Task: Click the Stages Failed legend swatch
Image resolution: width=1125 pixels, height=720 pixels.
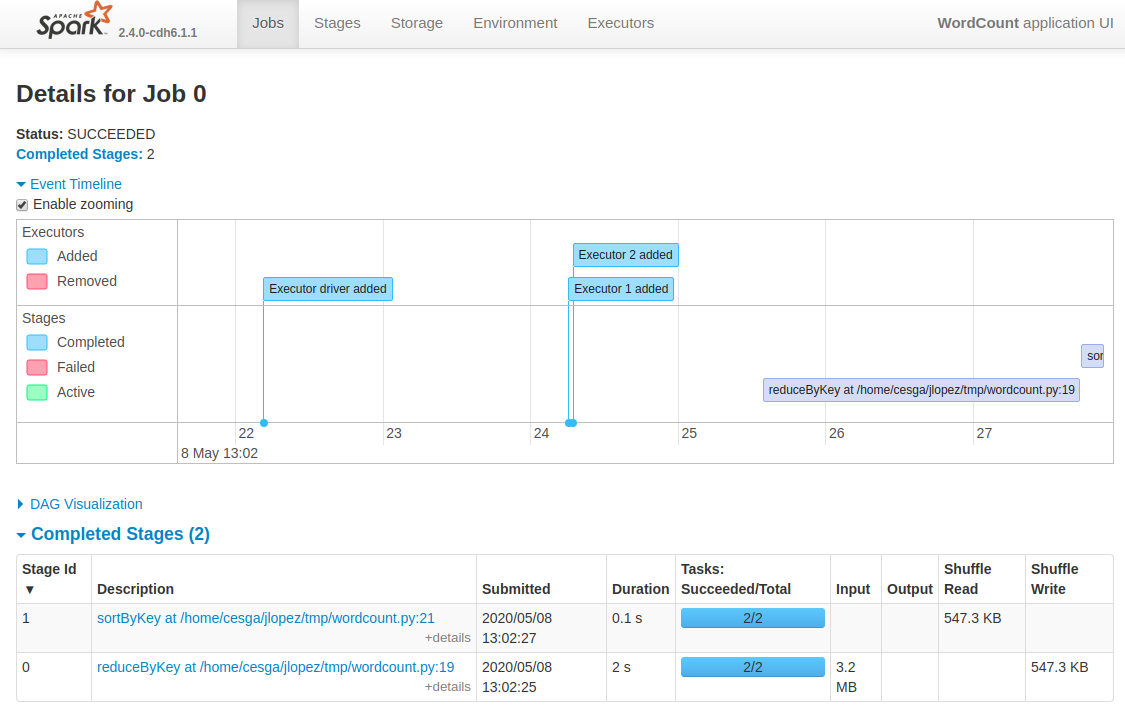Action: pos(37,368)
